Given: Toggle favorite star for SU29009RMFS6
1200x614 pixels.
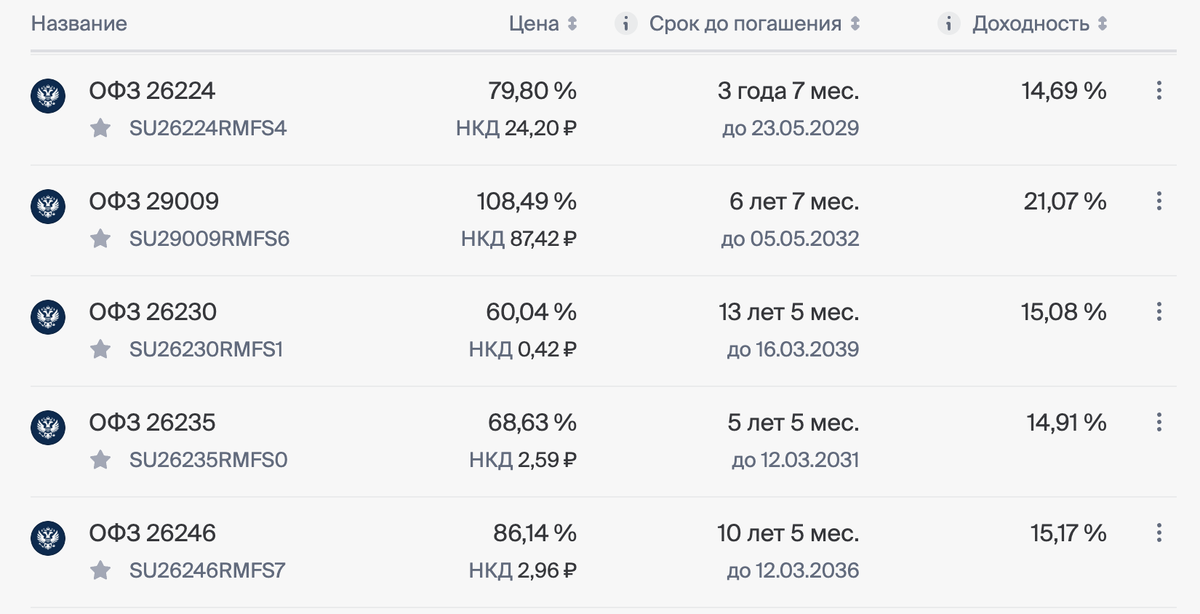Looking at the screenshot, I should pos(100,239).
